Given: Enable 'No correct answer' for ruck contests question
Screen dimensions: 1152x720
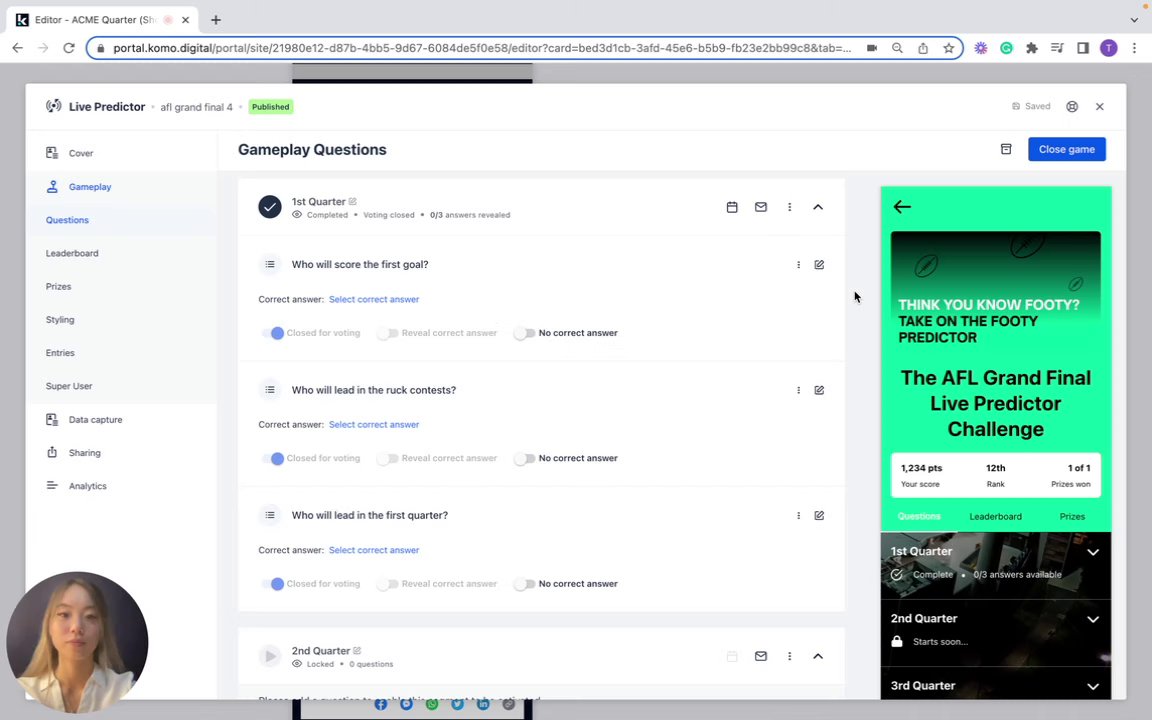Looking at the screenshot, I should coord(525,458).
